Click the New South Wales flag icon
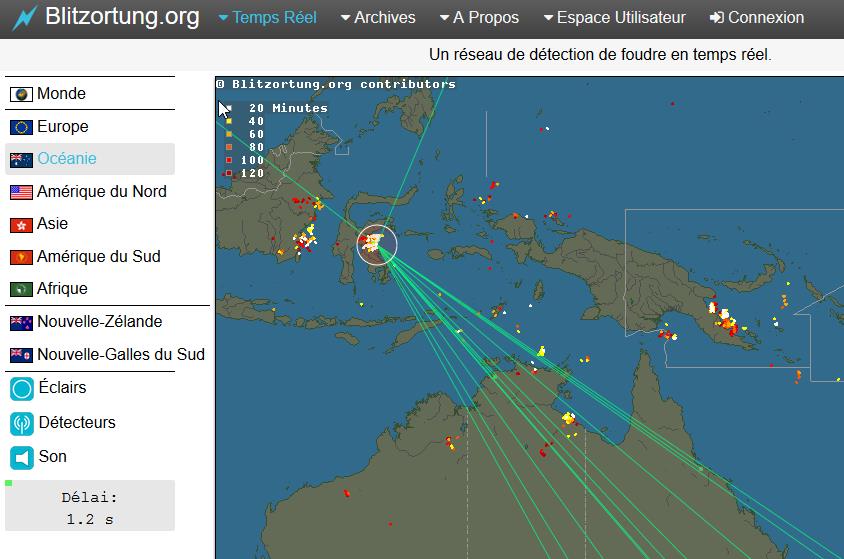844x559 pixels. [22, 355]
